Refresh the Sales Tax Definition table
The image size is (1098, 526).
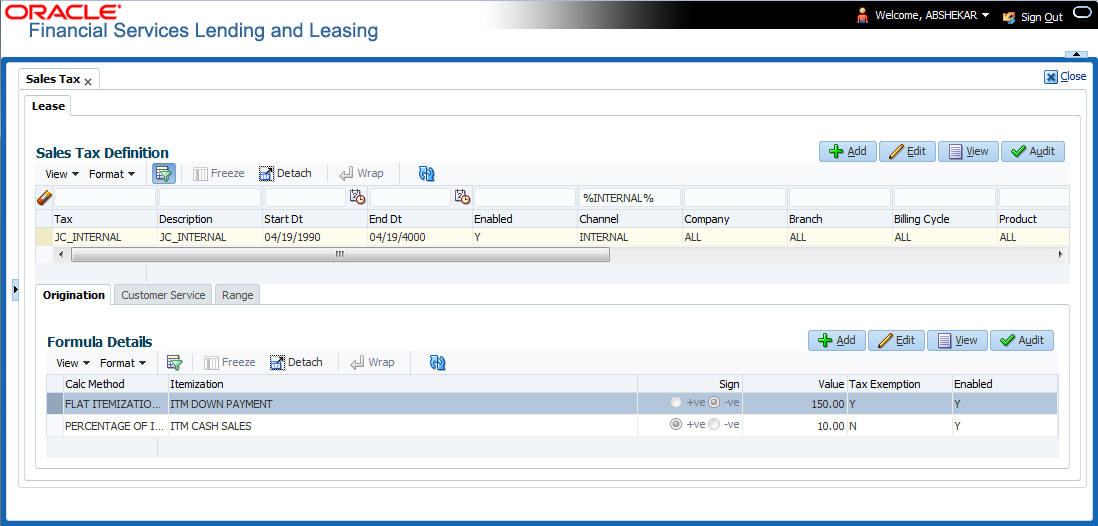point(426,174)
